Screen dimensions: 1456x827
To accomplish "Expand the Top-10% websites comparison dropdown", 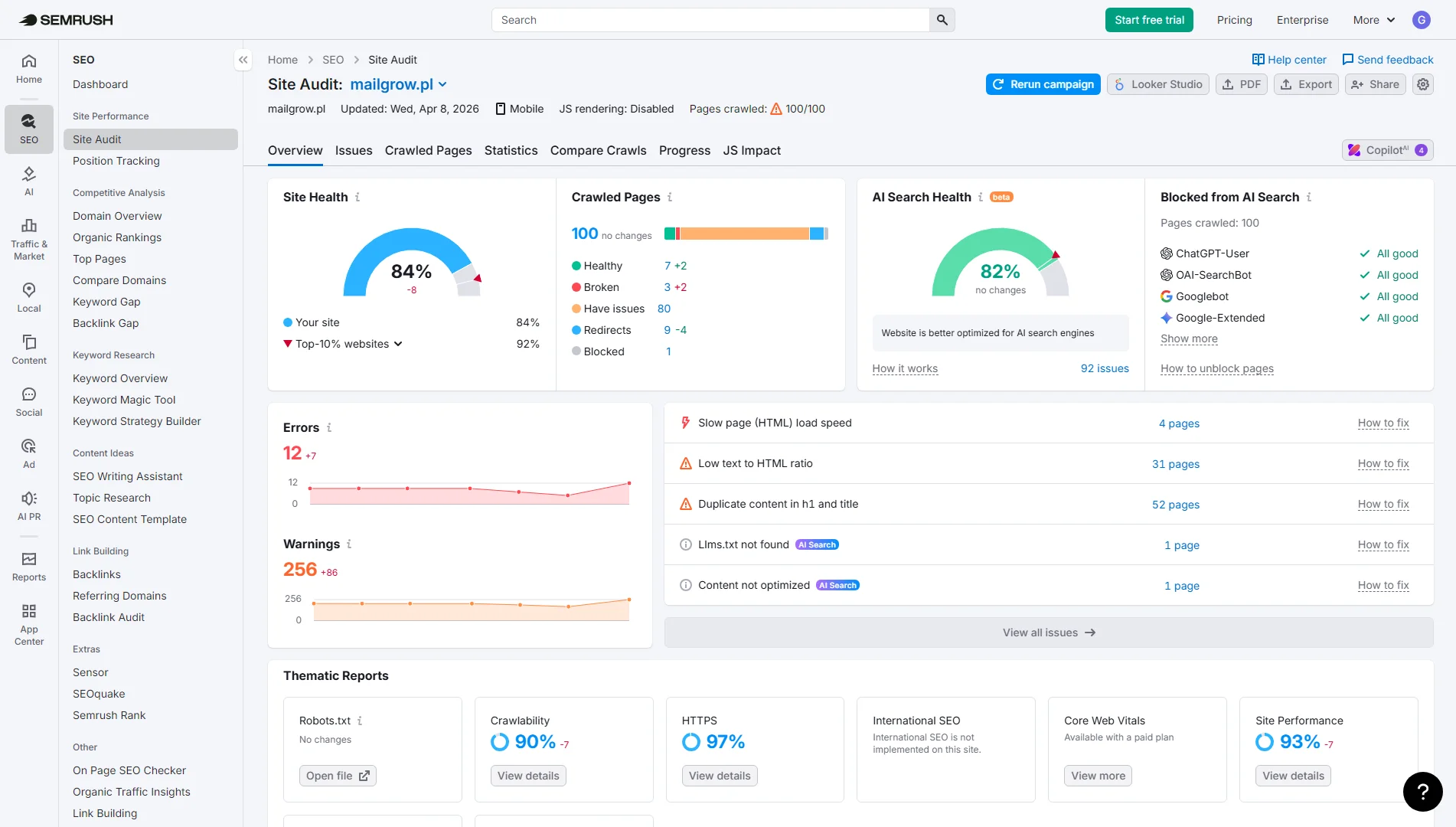I will [x=397, y=344].
